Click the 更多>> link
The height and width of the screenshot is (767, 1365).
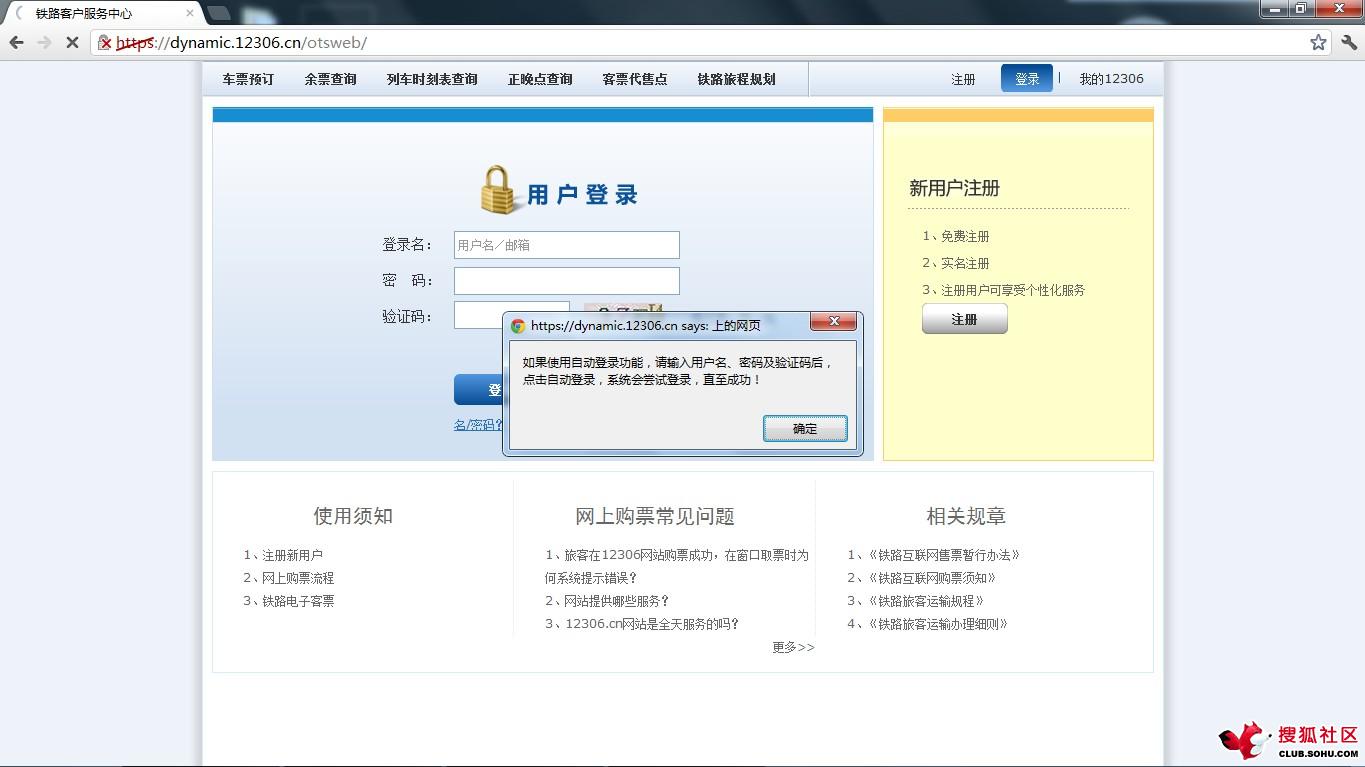793,647
